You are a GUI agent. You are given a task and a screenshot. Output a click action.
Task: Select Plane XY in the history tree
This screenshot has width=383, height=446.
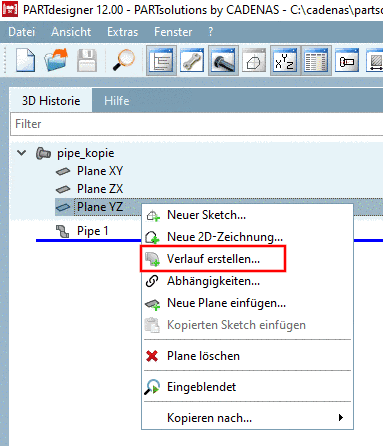click(100, 171)
